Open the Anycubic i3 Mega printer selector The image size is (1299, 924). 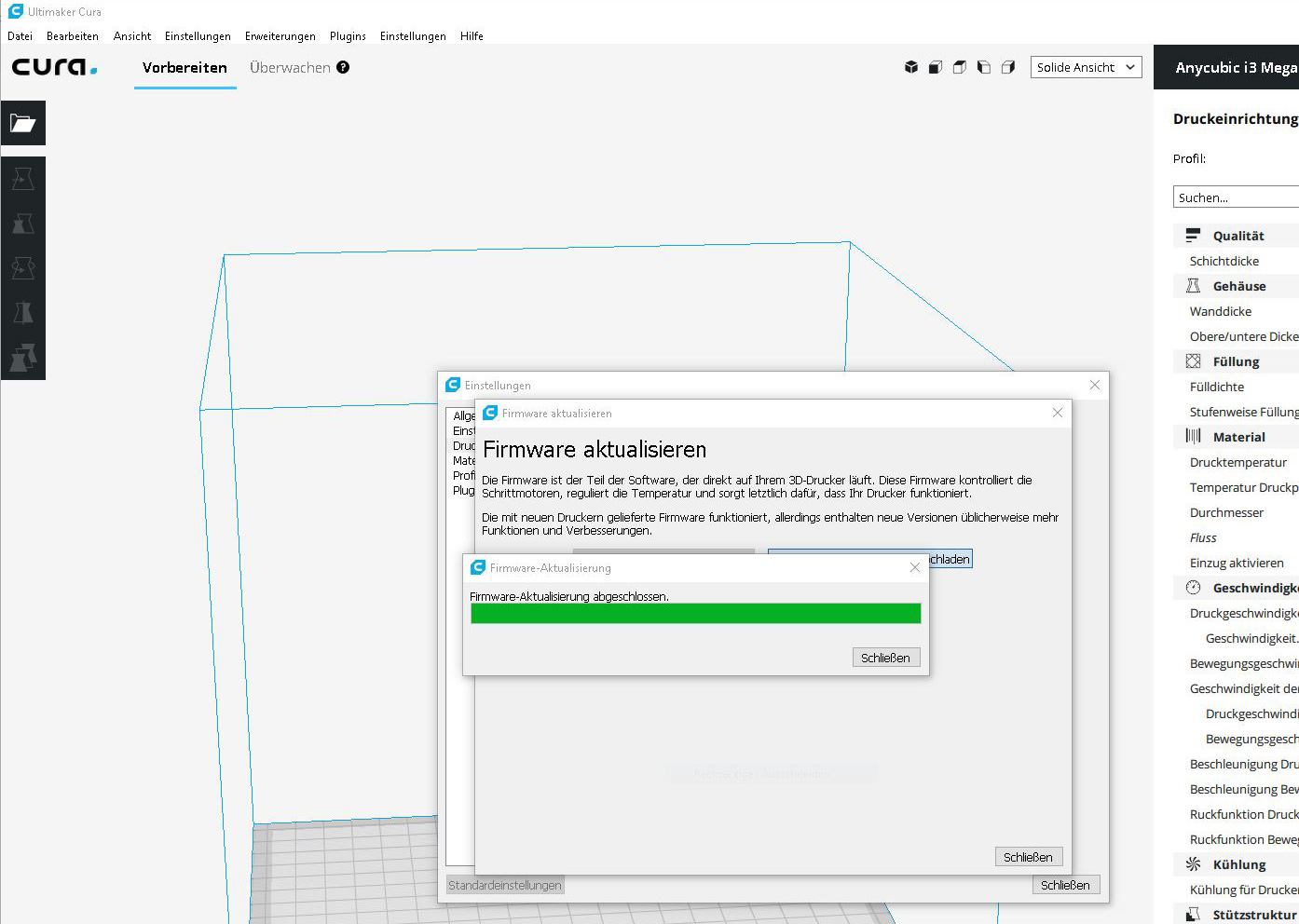tap(1226, 67)
